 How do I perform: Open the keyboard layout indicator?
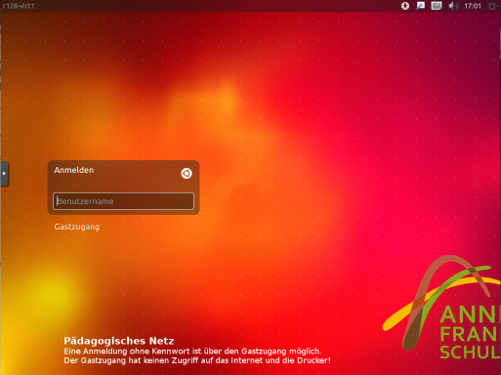[x=436, y=6]
